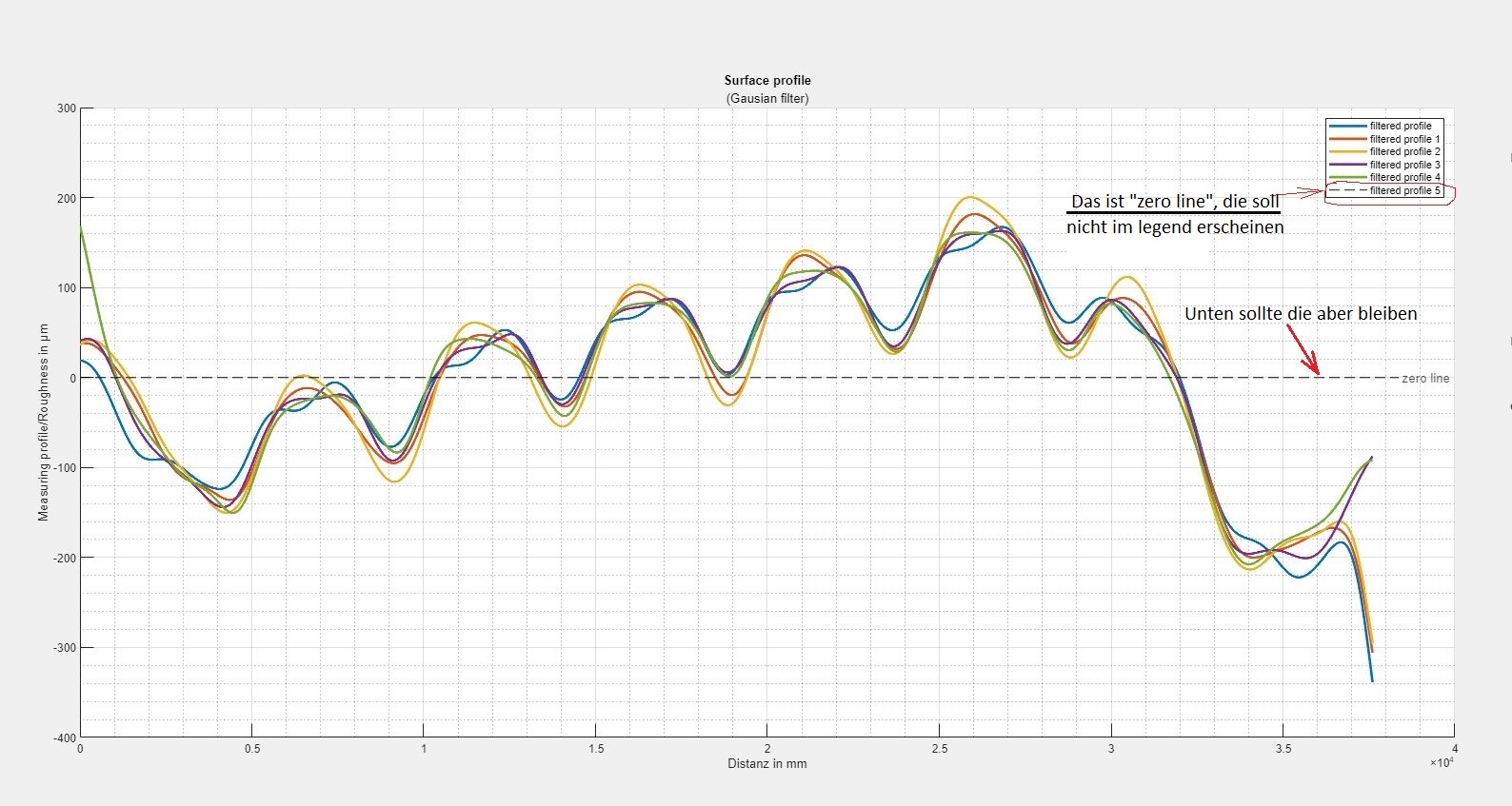
Task: Select the "zero line" label at the right edge
Action: (x=1425, y=378)
